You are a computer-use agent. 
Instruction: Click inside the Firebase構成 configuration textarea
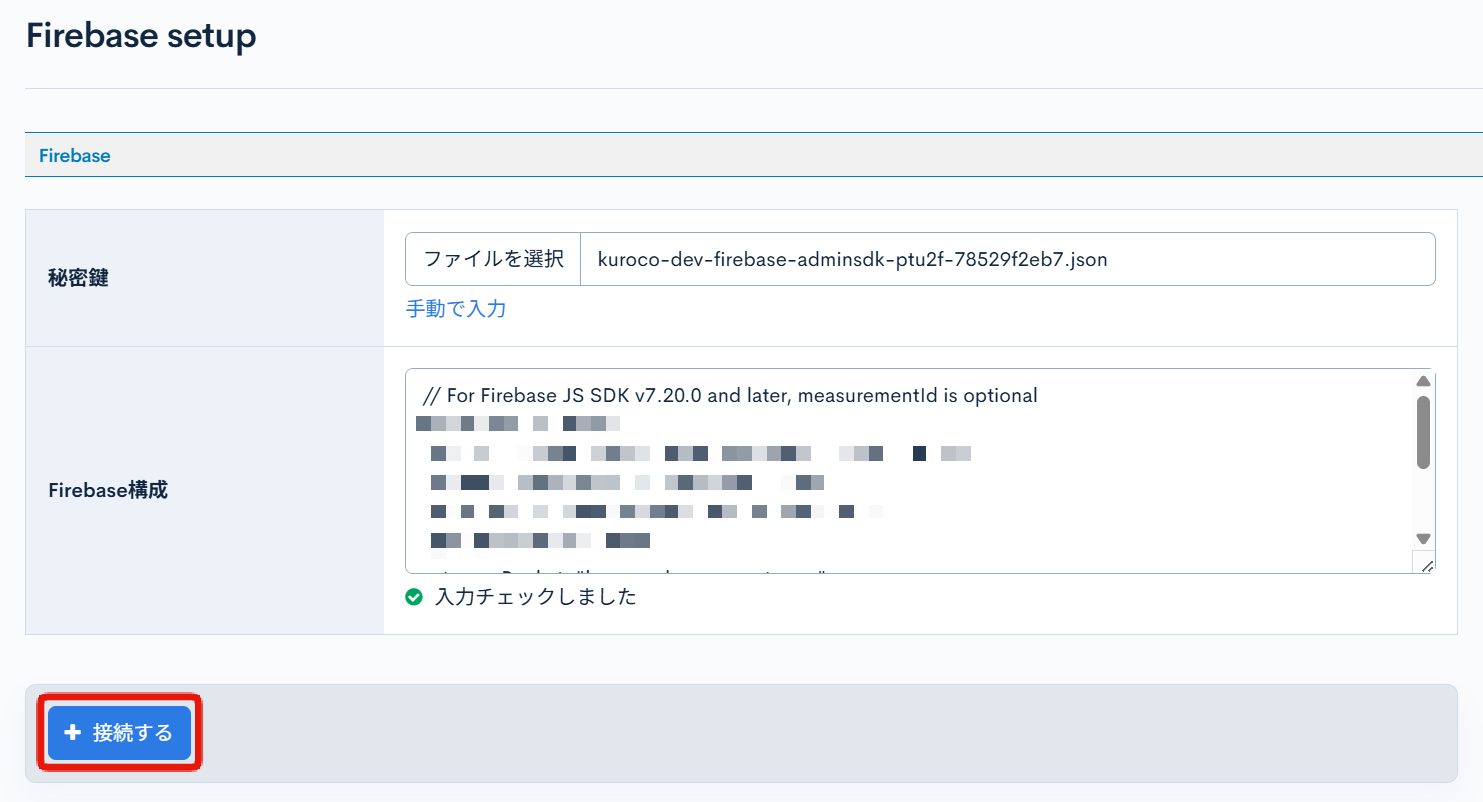point(900,470)
